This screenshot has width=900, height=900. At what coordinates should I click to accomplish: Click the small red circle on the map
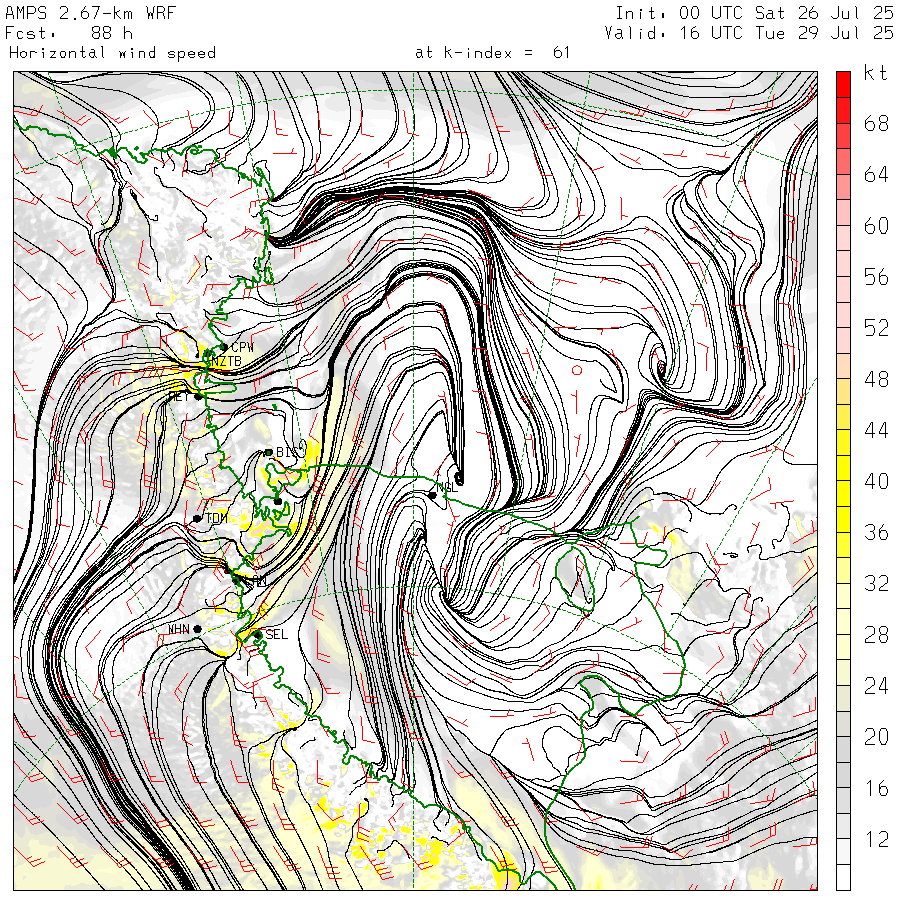point(577,370)
